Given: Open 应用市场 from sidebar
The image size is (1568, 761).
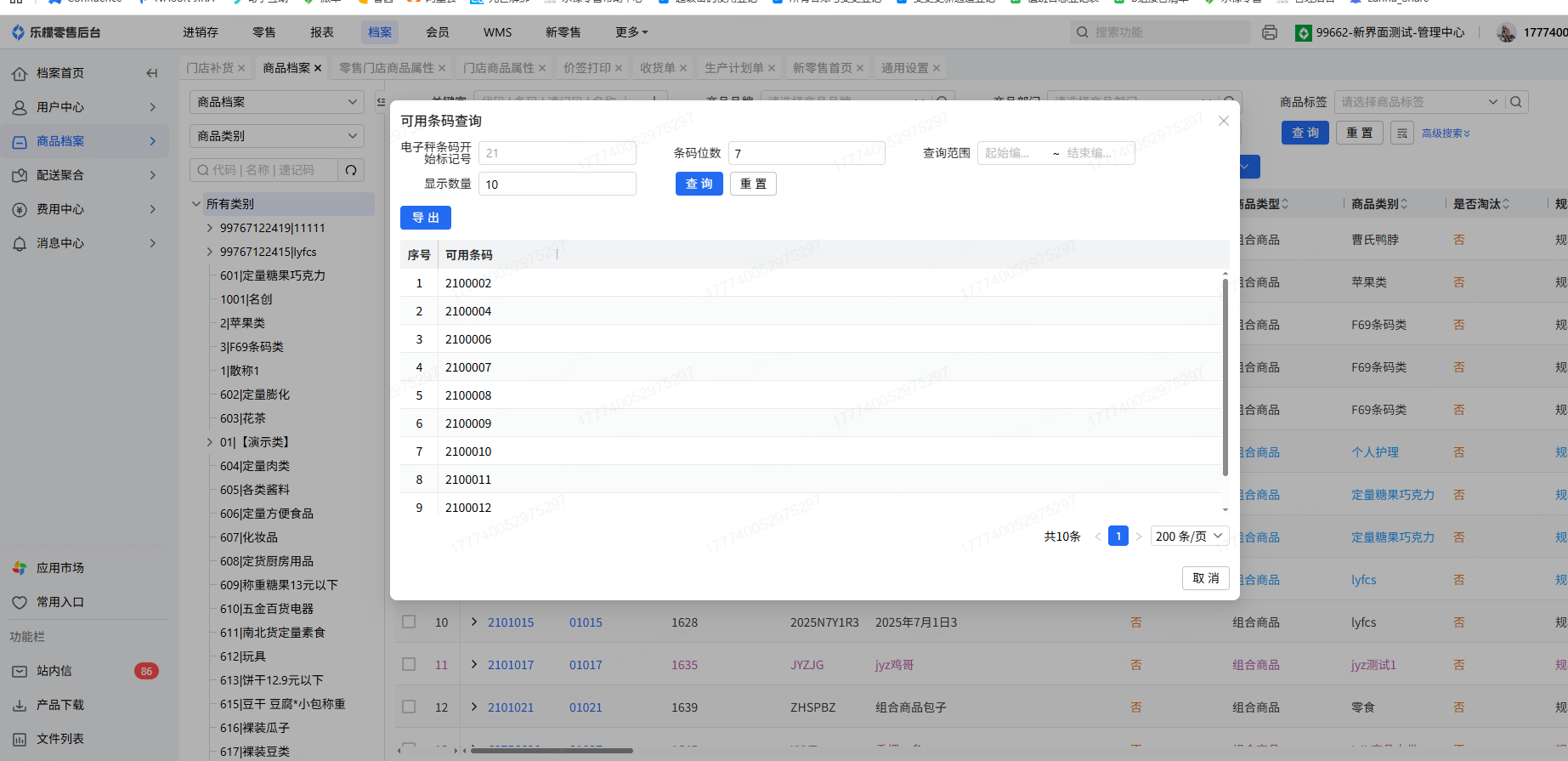Looking at the screenshot, I should point(59,568).
